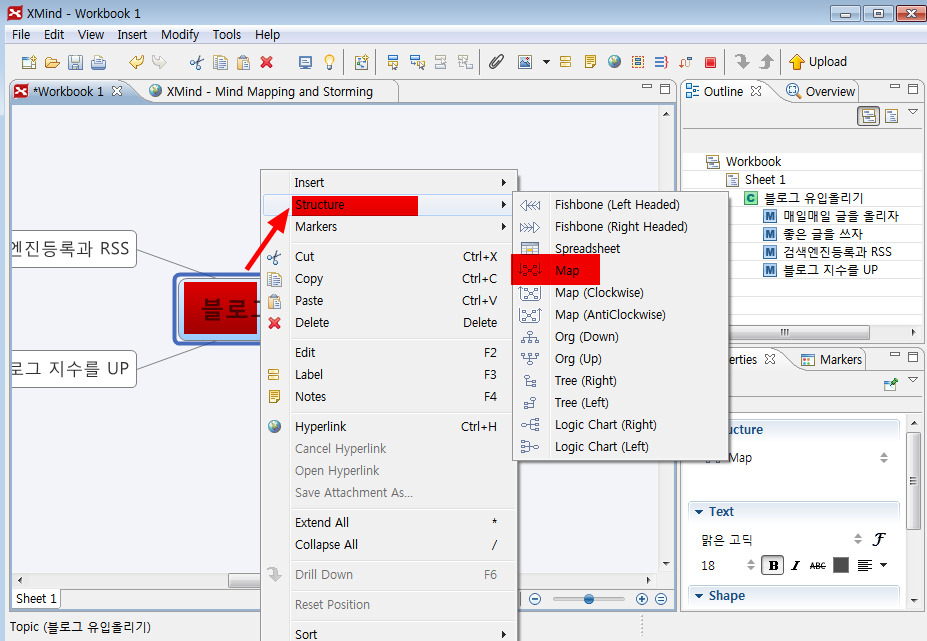Click the paperclip Attachment toolbar icon
Screen dimensions: 927x641
click(x=496, y=62)
